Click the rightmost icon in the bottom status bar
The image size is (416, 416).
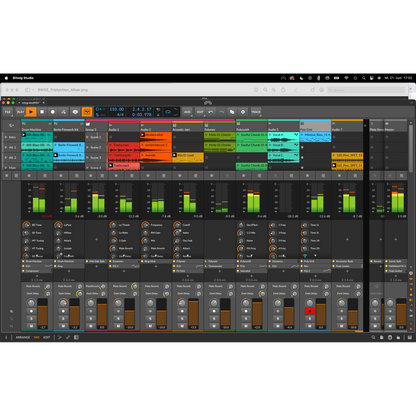pyautogui.click(x=410, y=337)
